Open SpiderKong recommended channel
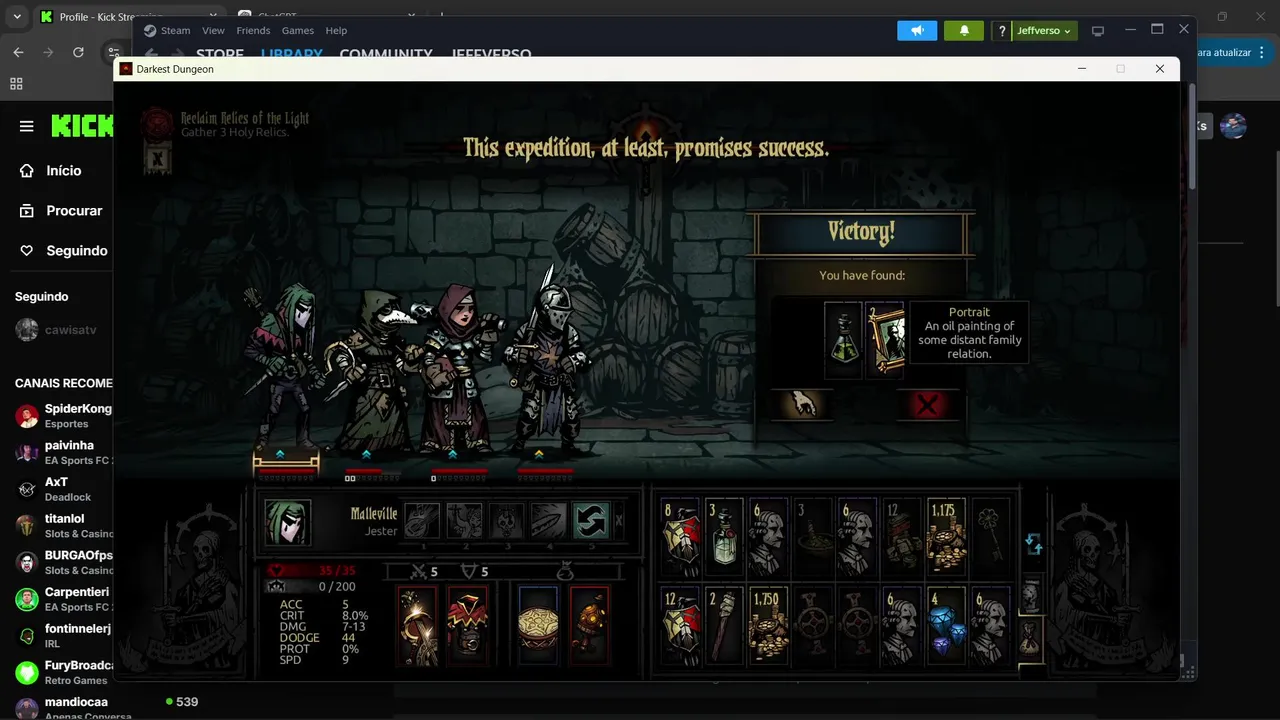Image resolution: width=1280 pixels, height=720 pixels. [x=63, y=415]
